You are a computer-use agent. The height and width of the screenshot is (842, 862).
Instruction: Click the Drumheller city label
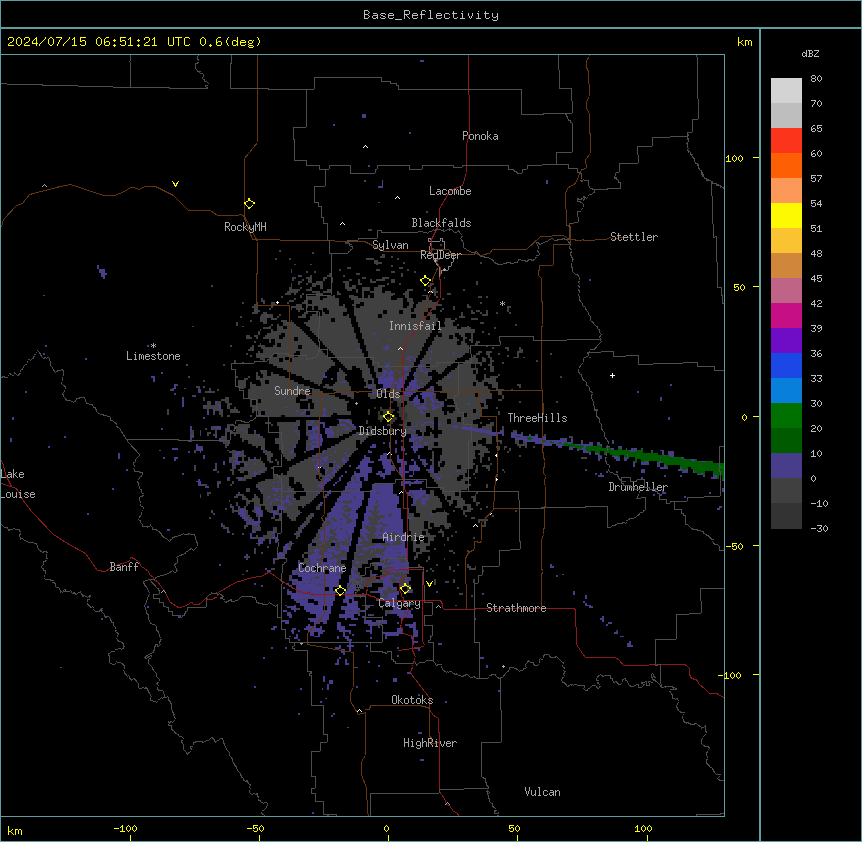click(x=638, y=487)
